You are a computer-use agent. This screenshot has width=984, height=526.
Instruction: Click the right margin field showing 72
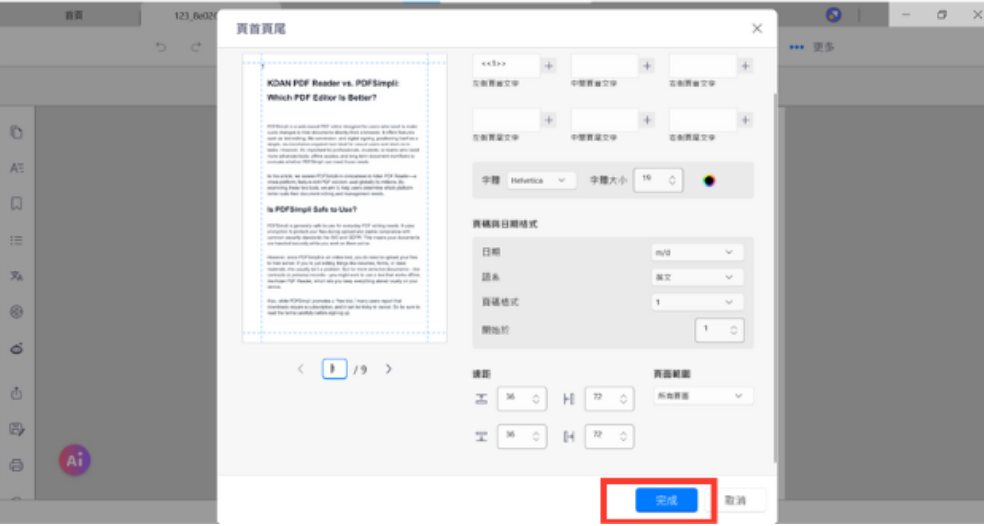pyautogui.click(x=609, y=436)
